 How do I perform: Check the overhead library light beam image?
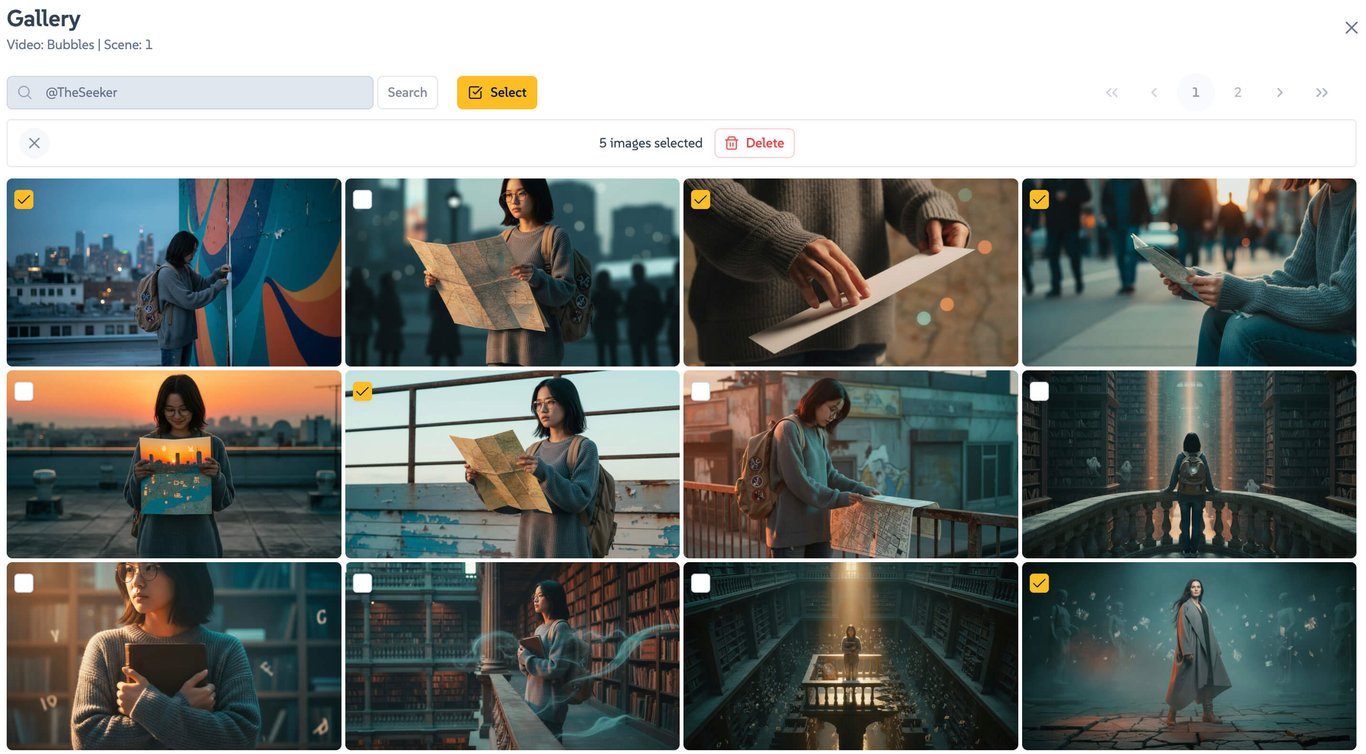(x=701, y=583)
